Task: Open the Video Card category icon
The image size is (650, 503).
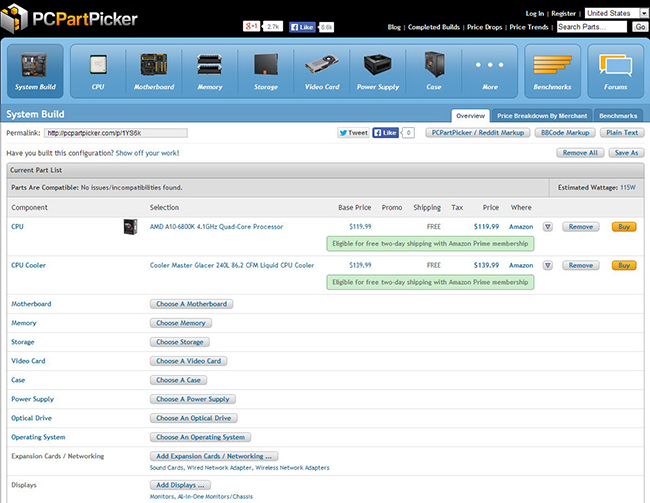Action: pos(322,71)
